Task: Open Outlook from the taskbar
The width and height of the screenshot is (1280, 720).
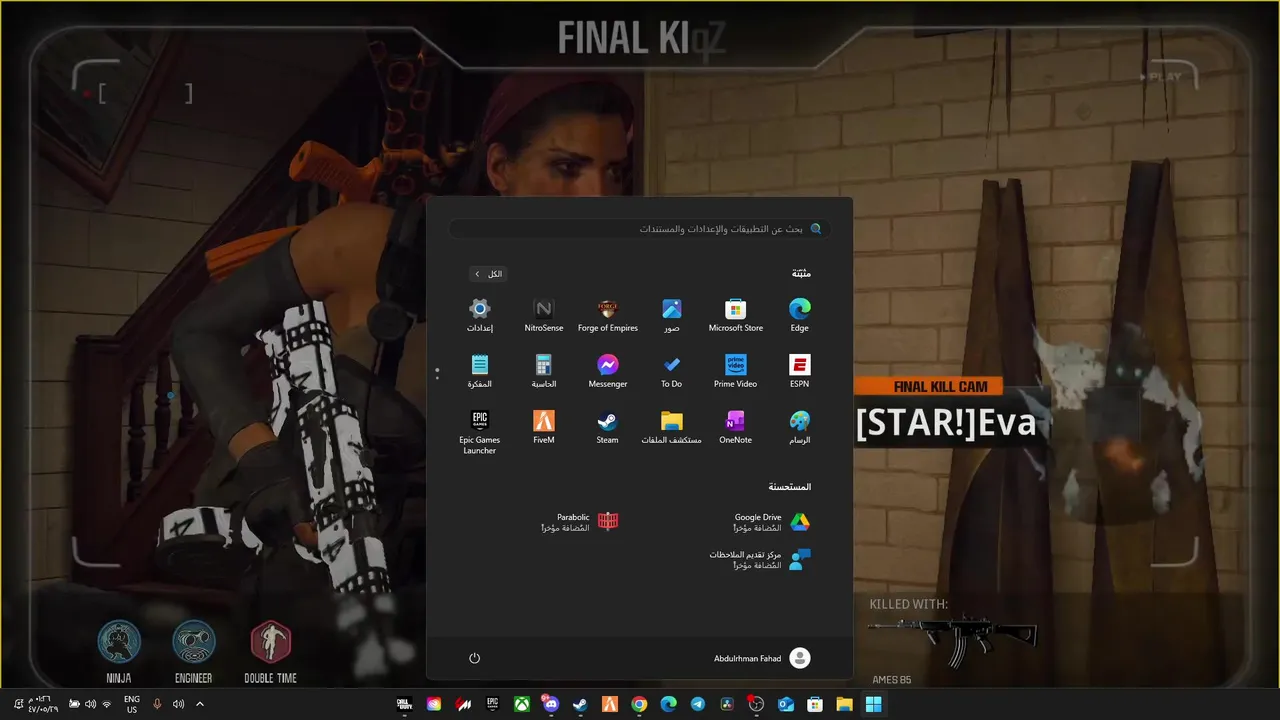Action: pyautogui.click(x=786, y=704)
